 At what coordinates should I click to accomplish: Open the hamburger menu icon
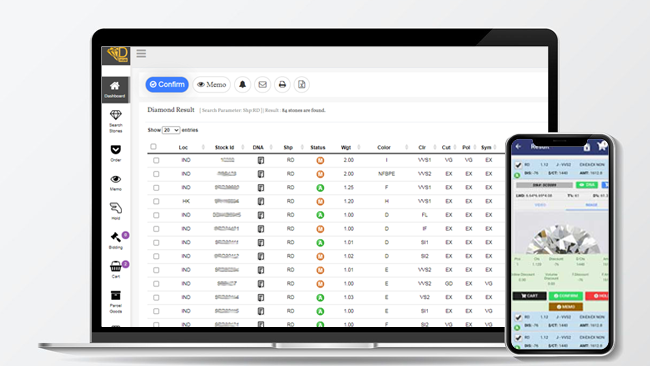[141, 53]
